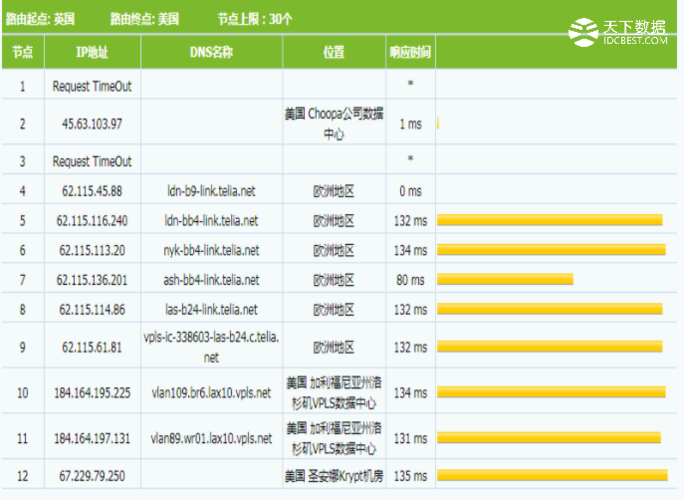Click response time 0 ms
Viewport: 684px width, 500px height.
(410, 191)
